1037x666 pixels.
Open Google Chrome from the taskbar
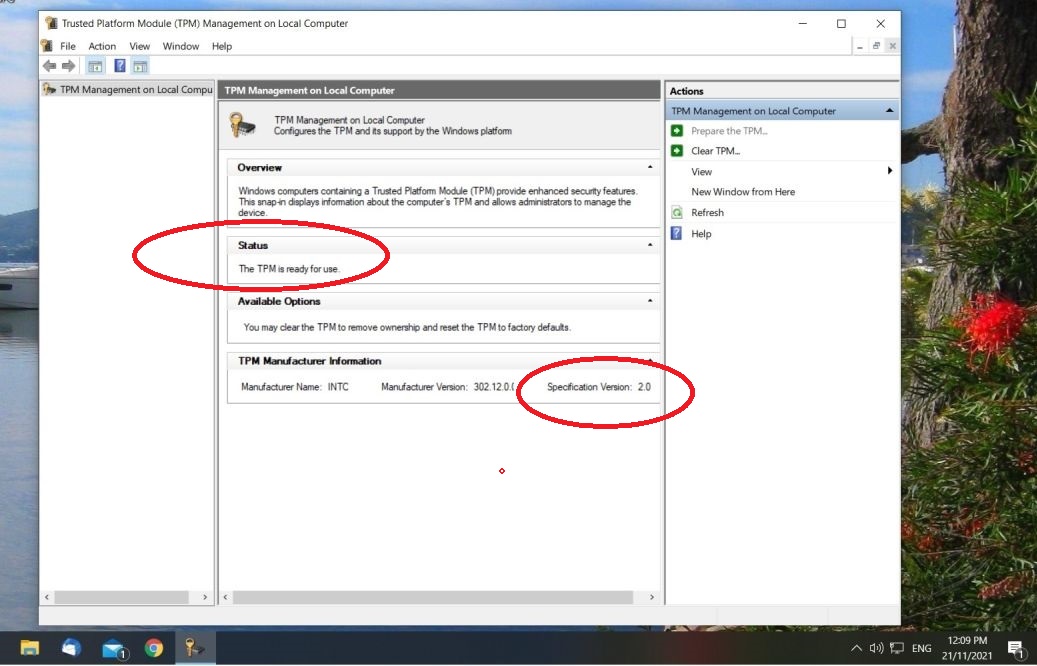pos(153,647)
